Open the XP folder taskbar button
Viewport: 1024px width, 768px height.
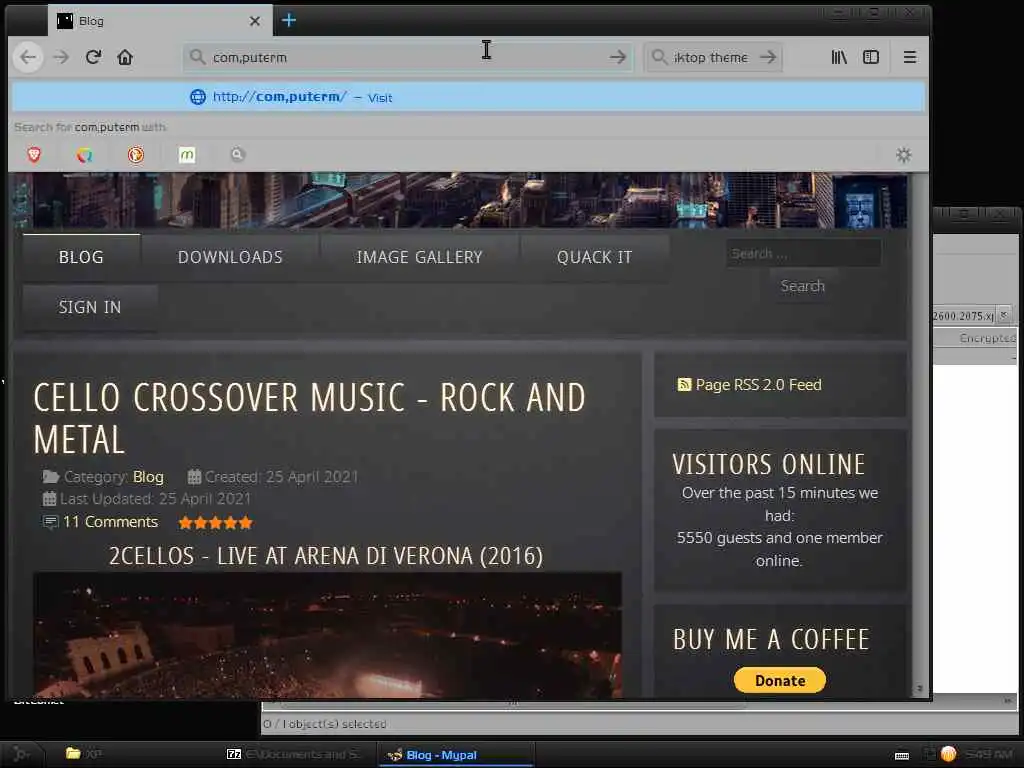tap(84, 754)
